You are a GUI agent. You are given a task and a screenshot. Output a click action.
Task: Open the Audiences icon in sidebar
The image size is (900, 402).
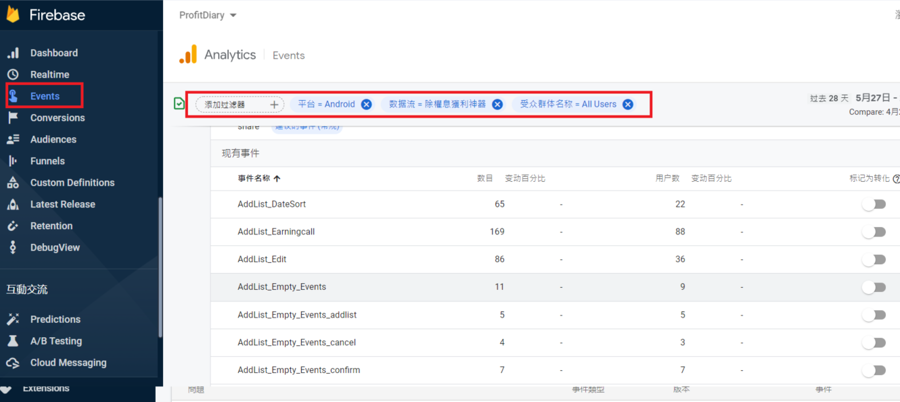13,140
